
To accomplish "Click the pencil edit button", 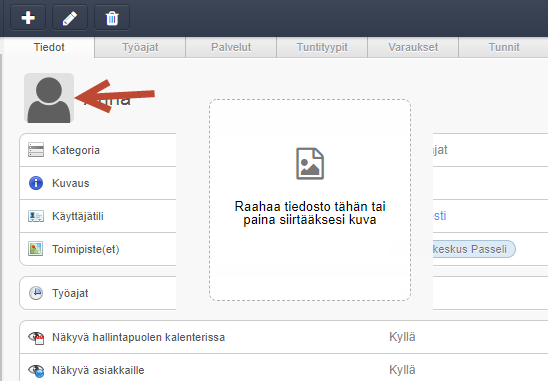I will point(70,17).
